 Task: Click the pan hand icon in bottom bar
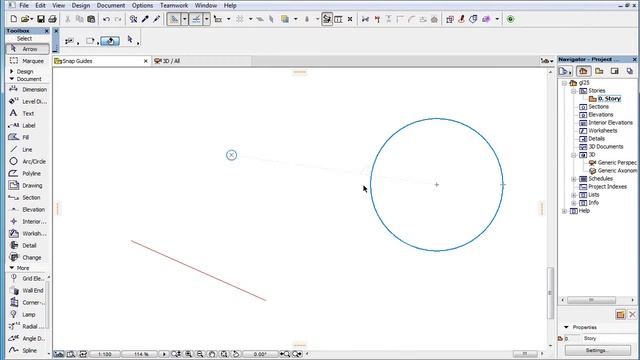212,354
